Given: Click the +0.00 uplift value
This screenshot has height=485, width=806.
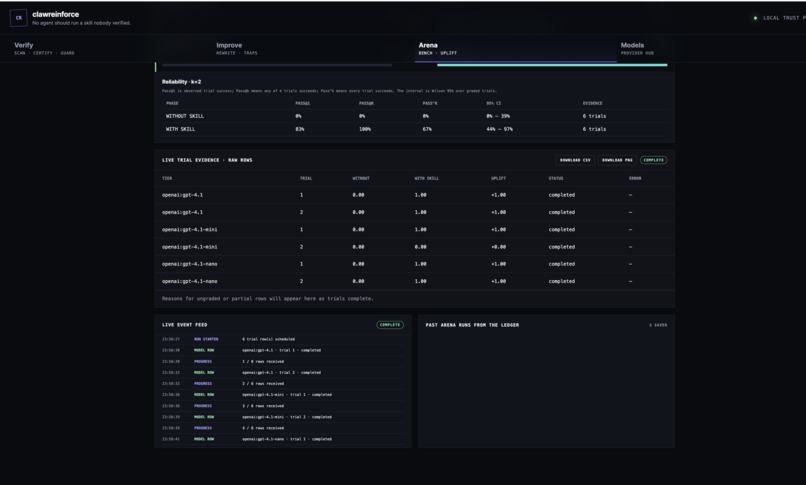Looking at the screenshot, I should 498,247.
